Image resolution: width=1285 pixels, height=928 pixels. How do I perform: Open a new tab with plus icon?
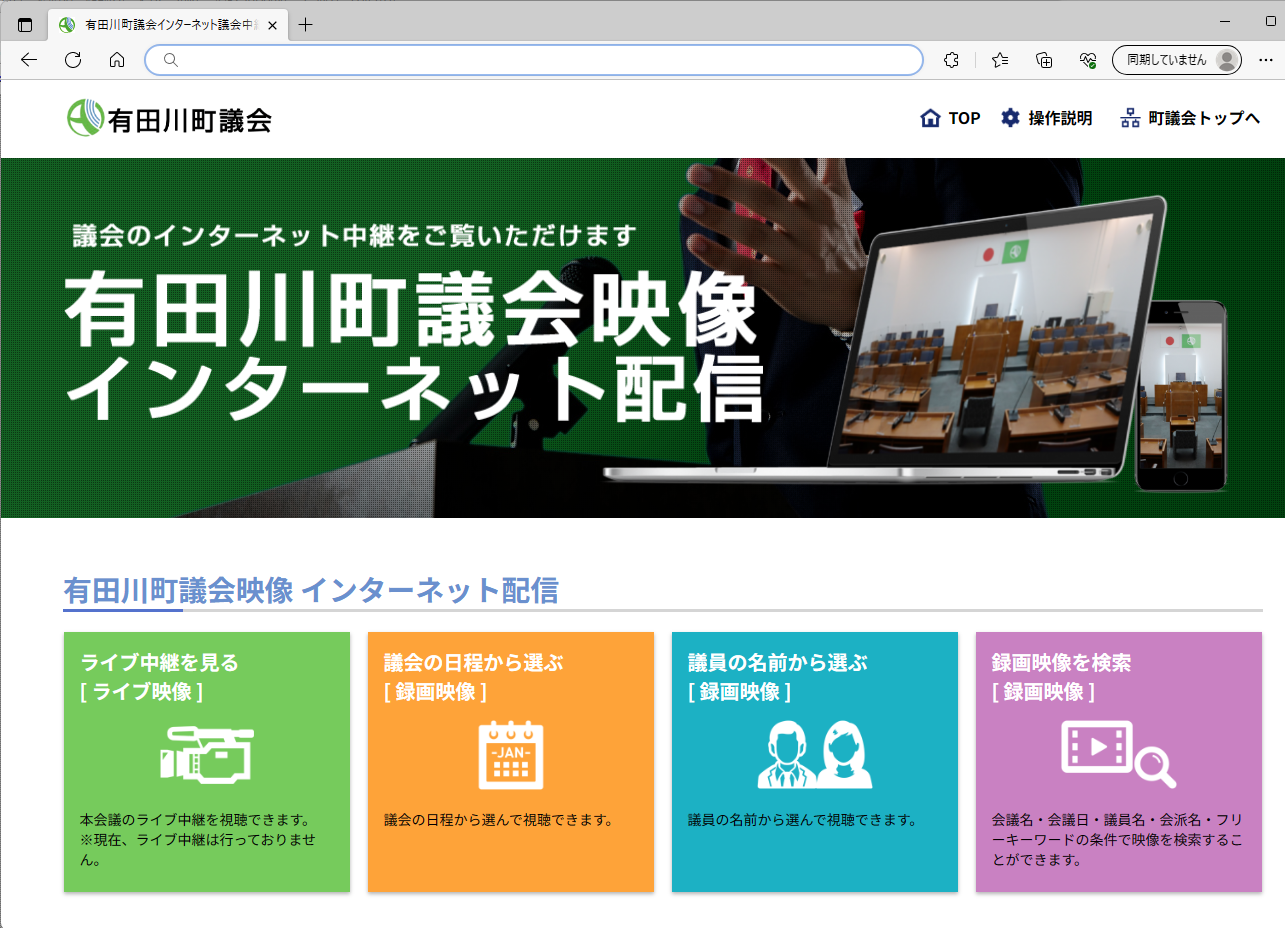306,25
